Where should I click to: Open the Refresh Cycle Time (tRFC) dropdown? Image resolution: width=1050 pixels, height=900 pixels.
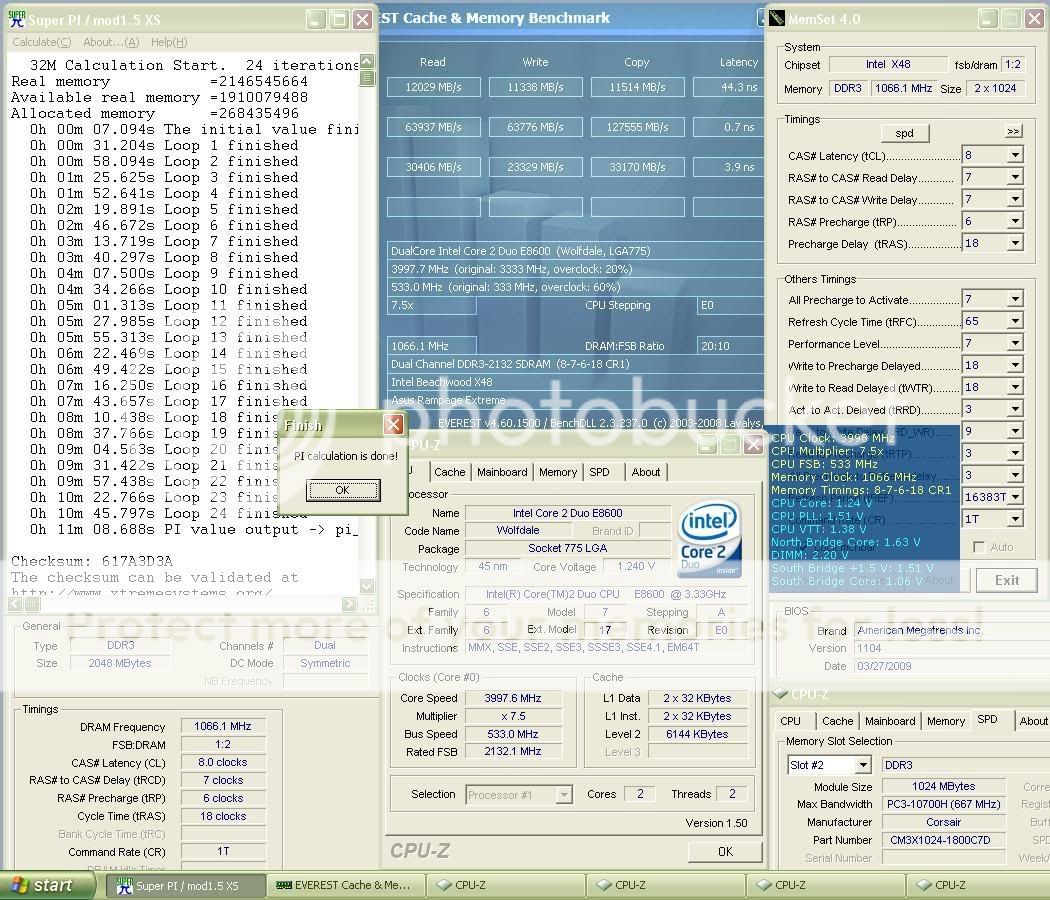coord(1015,321)
